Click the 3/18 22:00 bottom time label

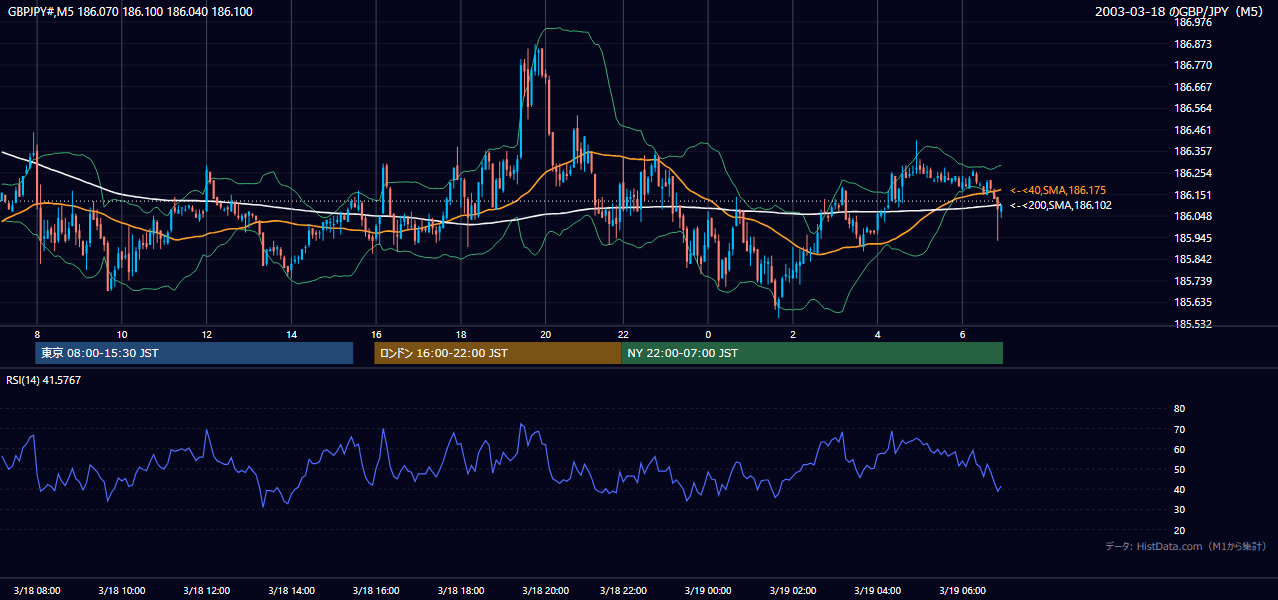pyautogui.click(x=624, y=590)
